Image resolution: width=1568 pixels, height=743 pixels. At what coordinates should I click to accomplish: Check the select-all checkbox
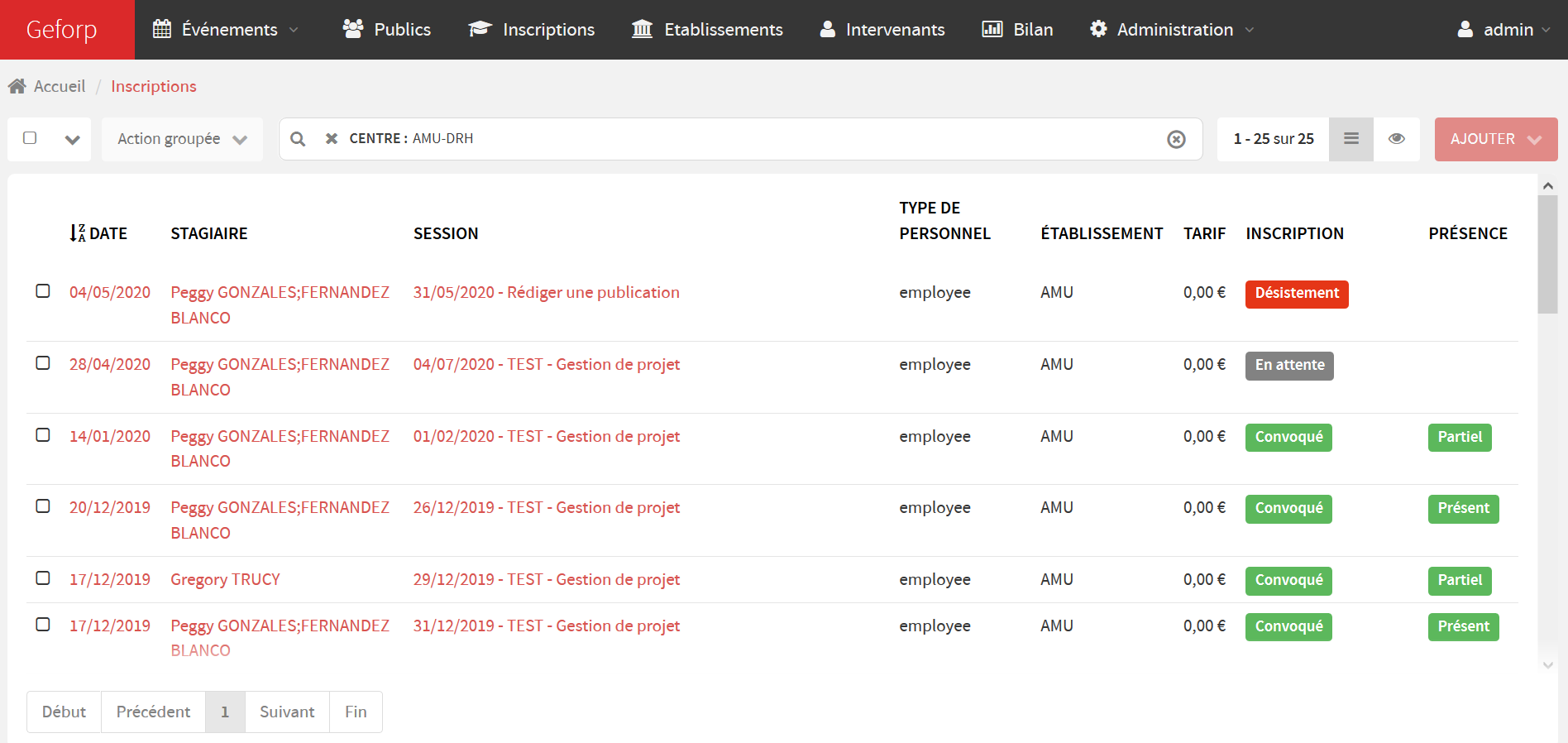tap(30, 138)
